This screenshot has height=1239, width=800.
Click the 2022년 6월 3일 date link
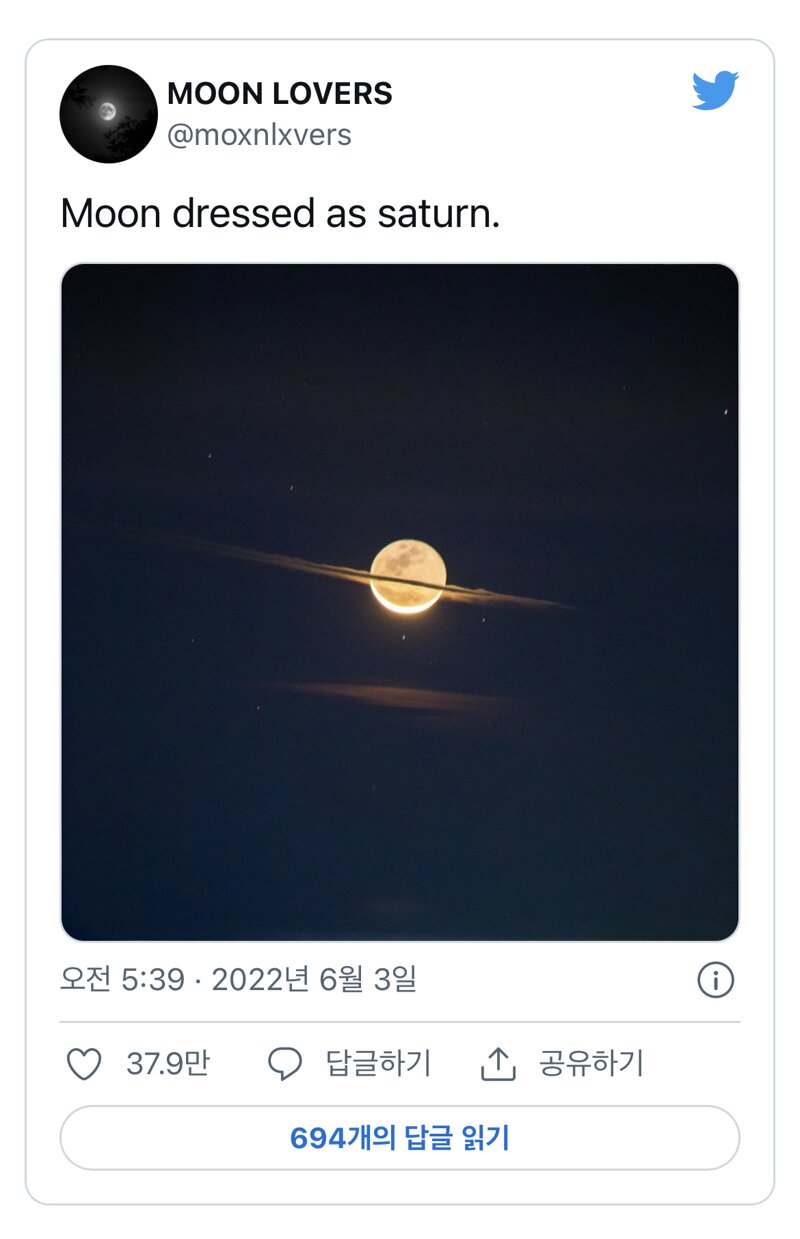tap(313, 980)
